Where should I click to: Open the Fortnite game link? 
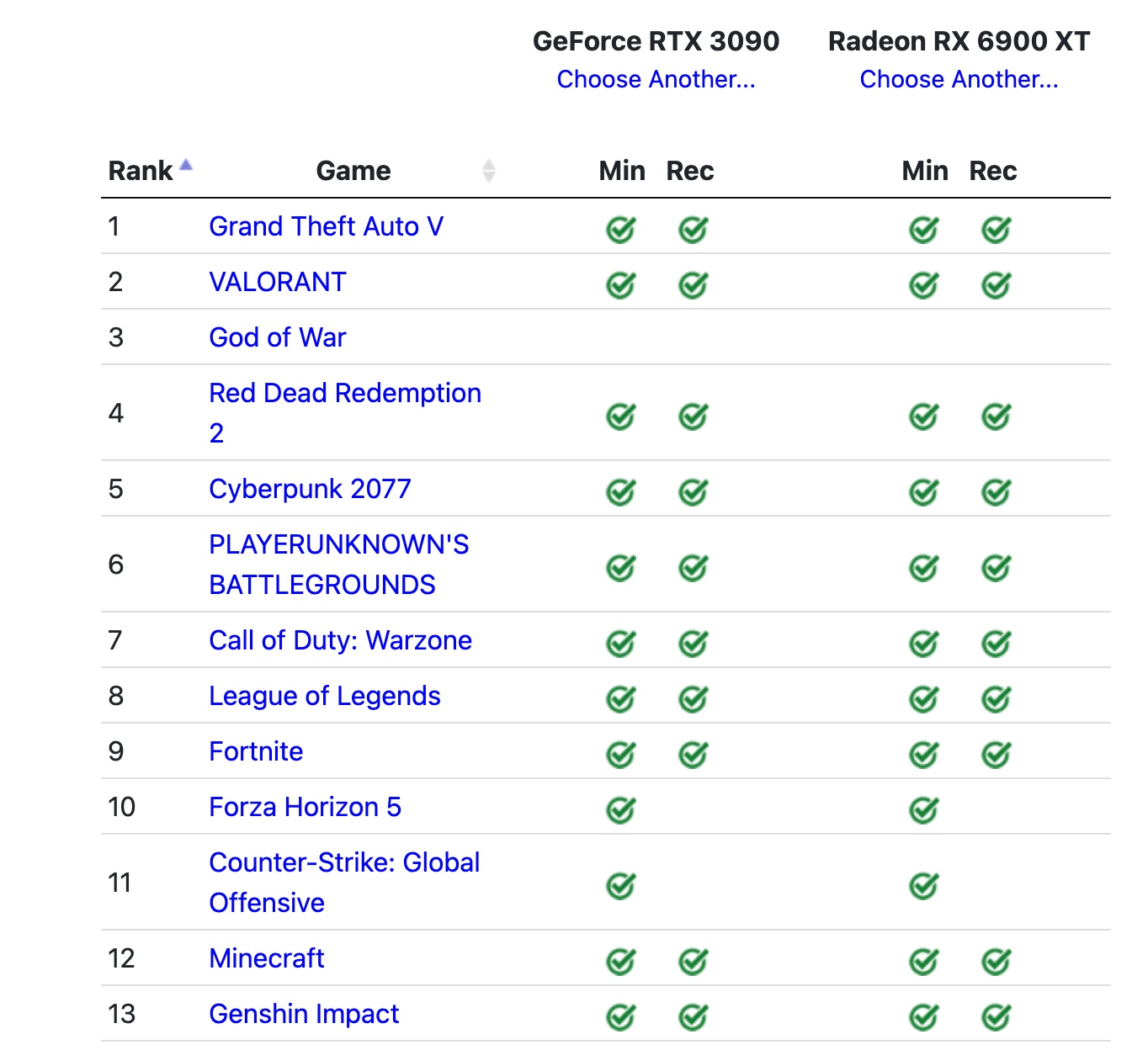[257, 751]
